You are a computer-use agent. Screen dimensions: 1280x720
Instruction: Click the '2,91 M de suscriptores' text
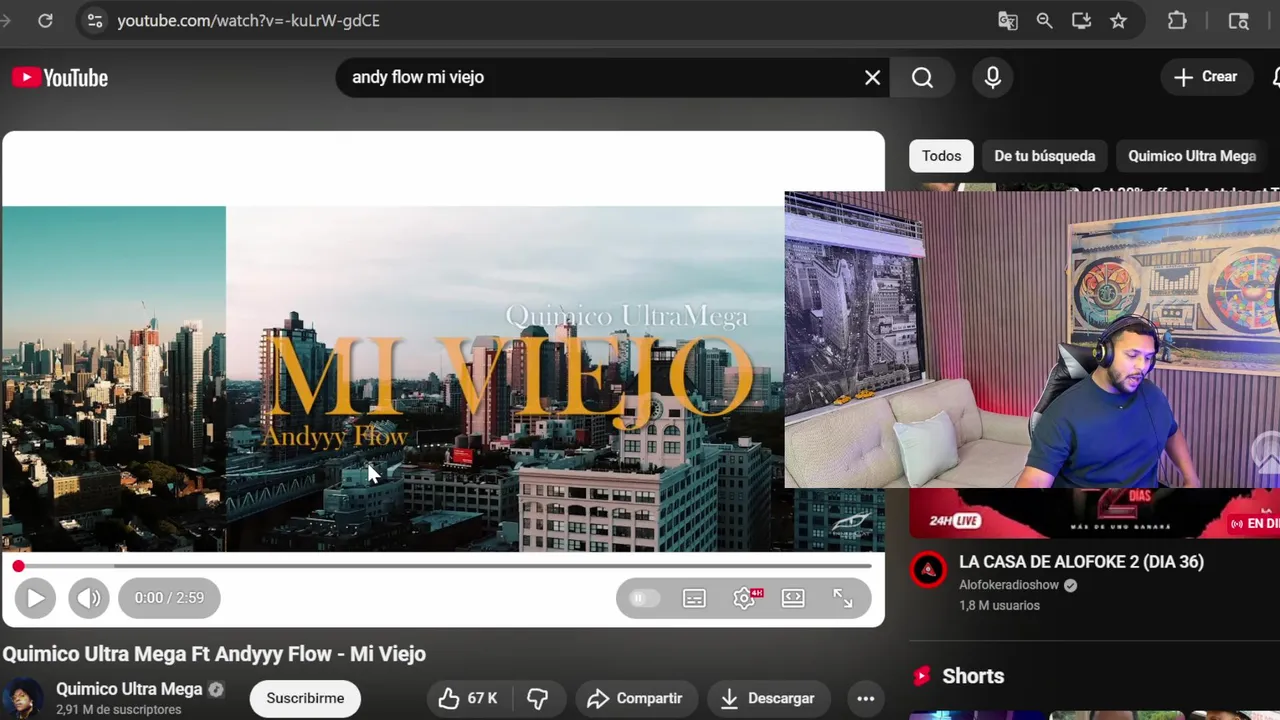119,709
